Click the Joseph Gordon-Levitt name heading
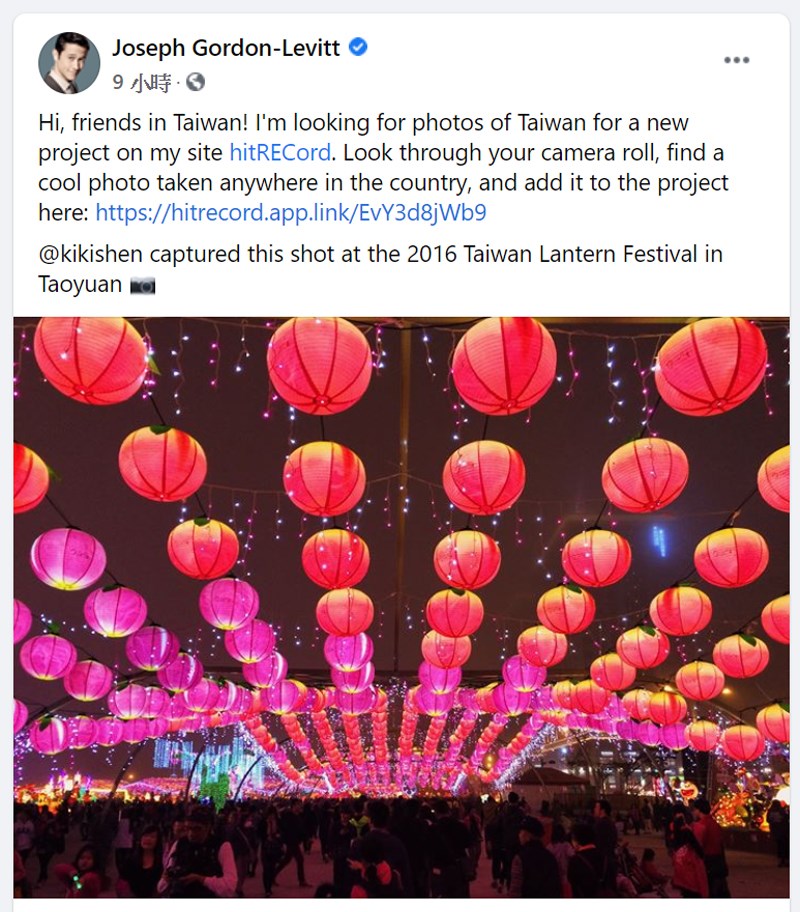 click(226, 48)
